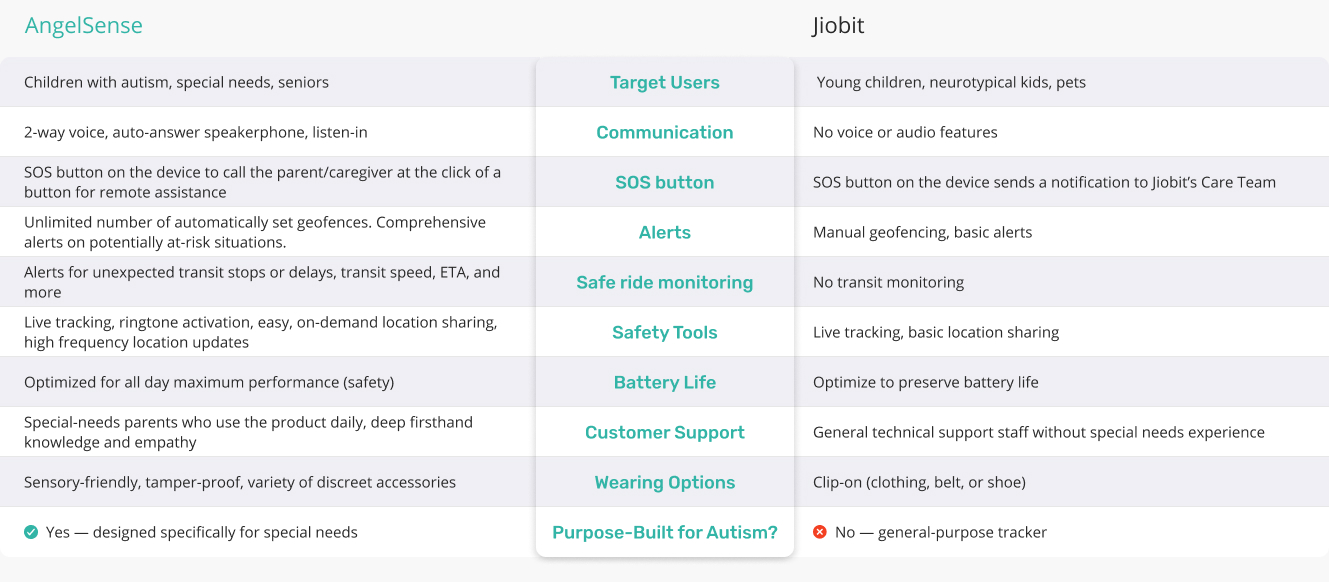
Task: Select the AngelSense column heading
Action: [x=84, y=26]
